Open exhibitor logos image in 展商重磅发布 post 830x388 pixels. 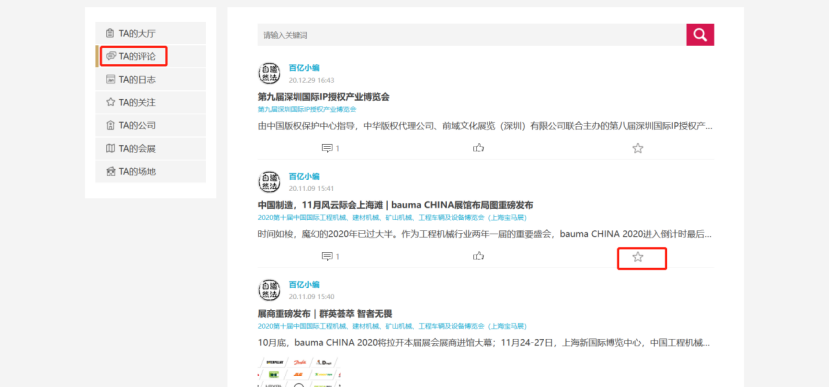click(x=300, y=372)
